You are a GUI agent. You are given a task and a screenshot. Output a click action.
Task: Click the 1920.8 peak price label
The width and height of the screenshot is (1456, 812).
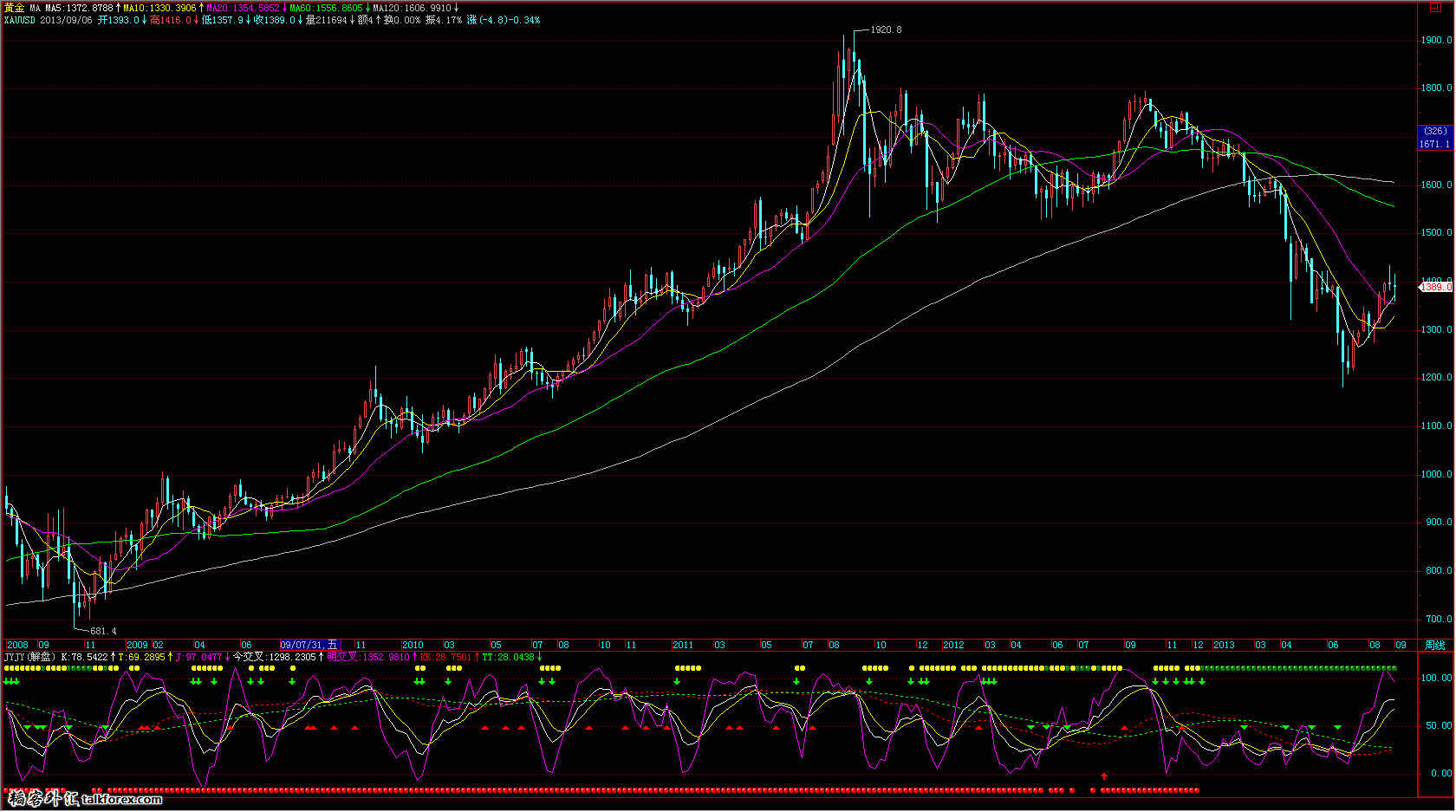click(x=886, y=29)
